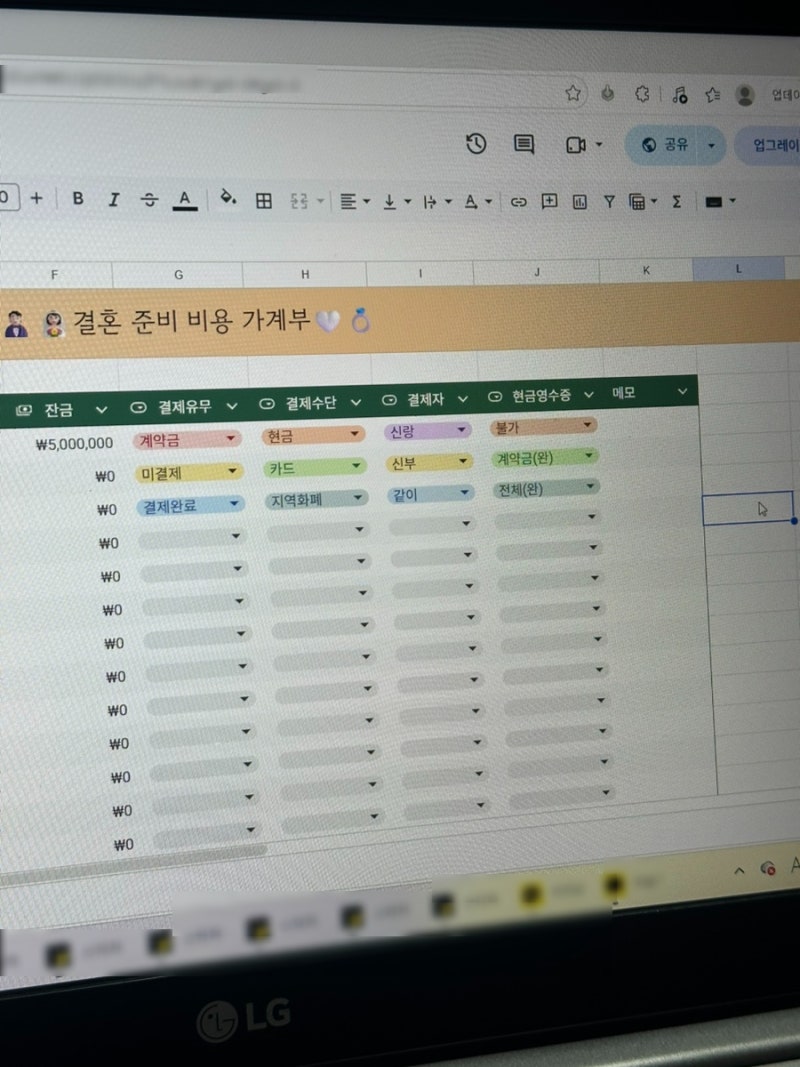Insert a comment with the plus-comment icon
This screenshot has width=800, height=1067.
pyautogui.click(x=549, y=201)
